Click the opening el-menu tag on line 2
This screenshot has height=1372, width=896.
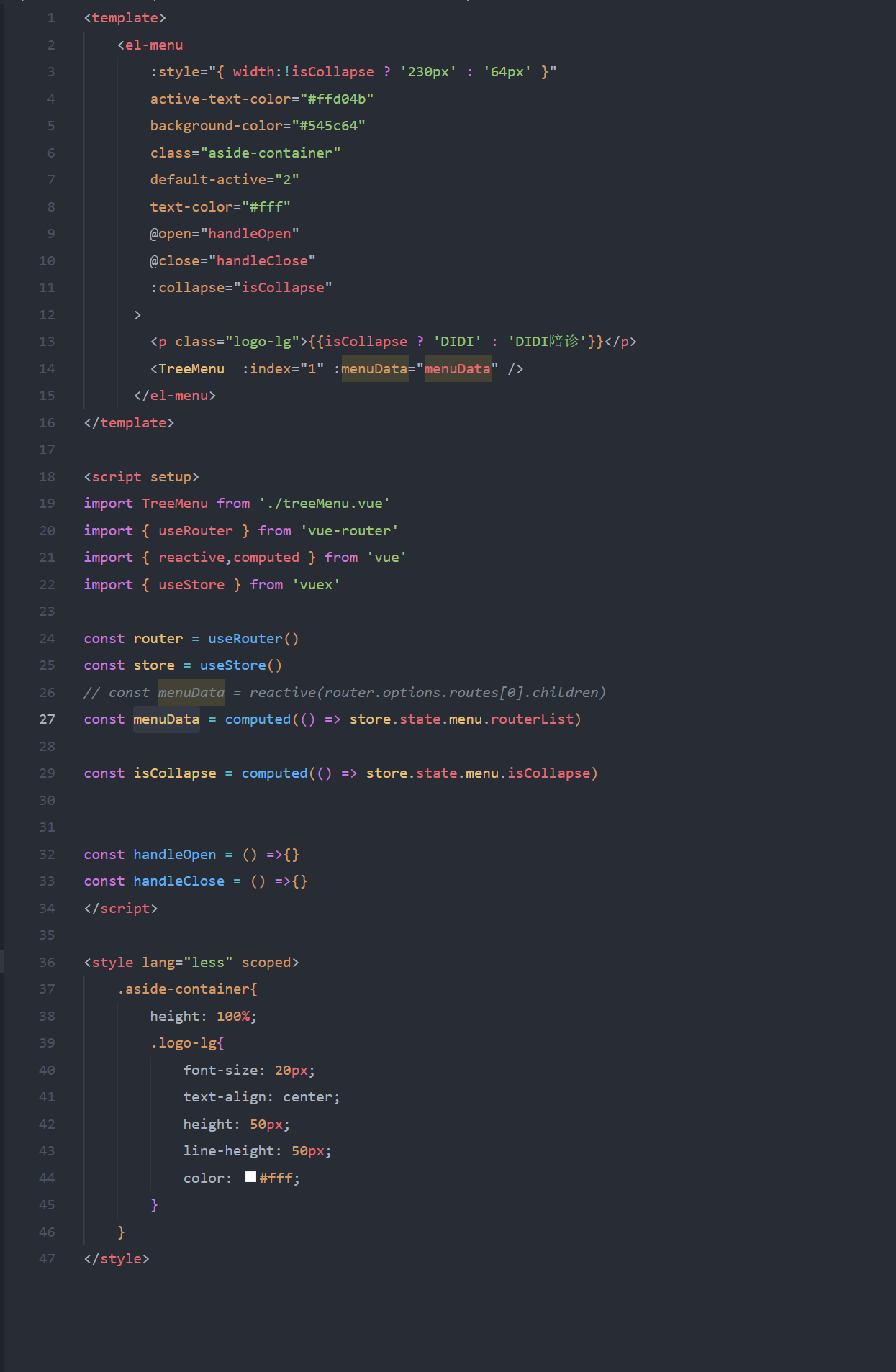(150, 45)
